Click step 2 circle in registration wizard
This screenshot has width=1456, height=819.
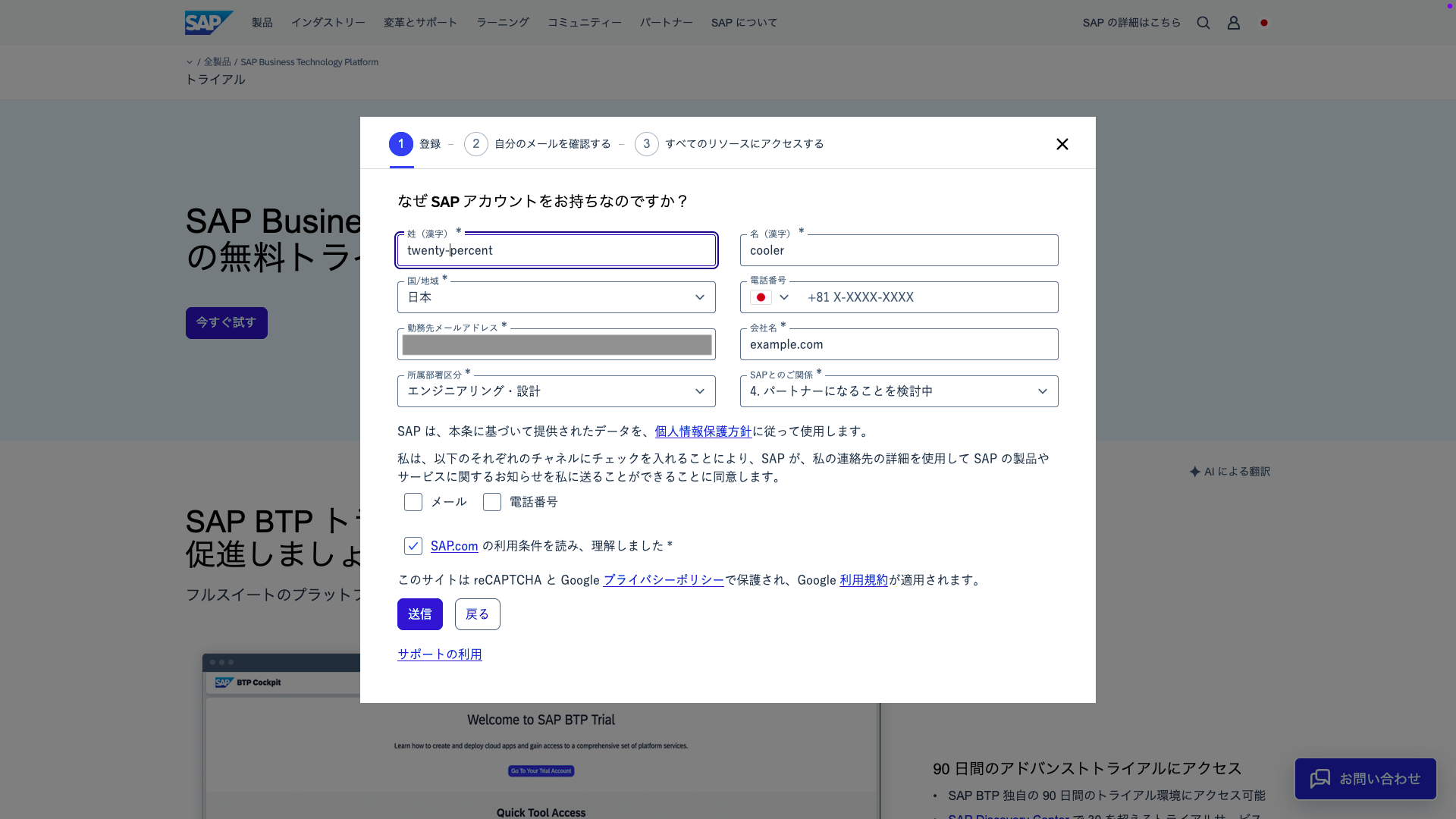[475, 144]
